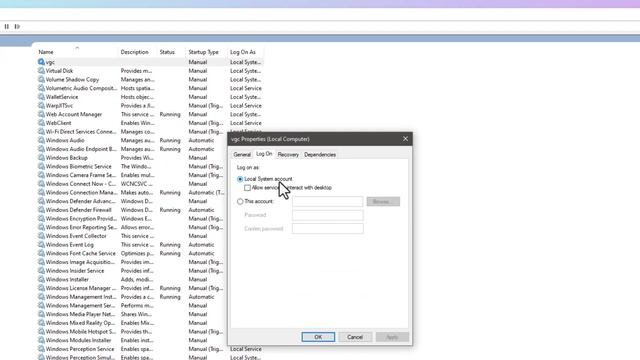
Task: Click the Virtual Disk service icon
Action: pyautogui.click(x=41, y=71)
